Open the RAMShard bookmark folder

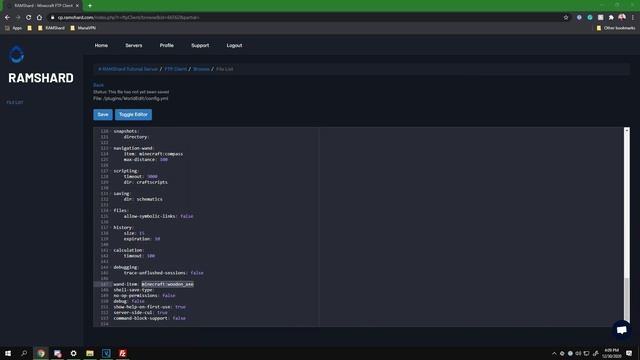[x=51, y=28]
